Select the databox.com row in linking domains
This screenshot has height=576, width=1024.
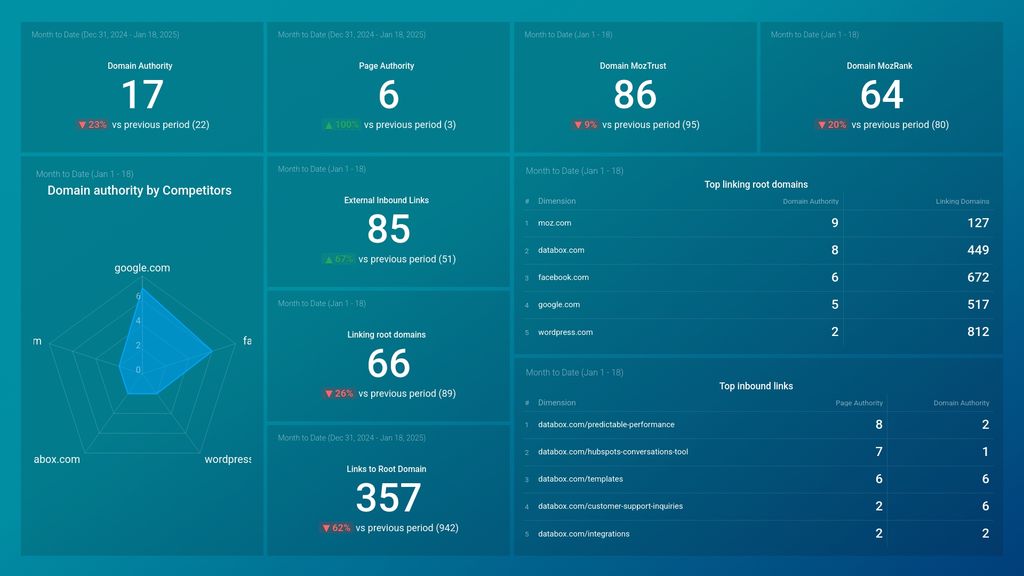[x=758, y=250]
